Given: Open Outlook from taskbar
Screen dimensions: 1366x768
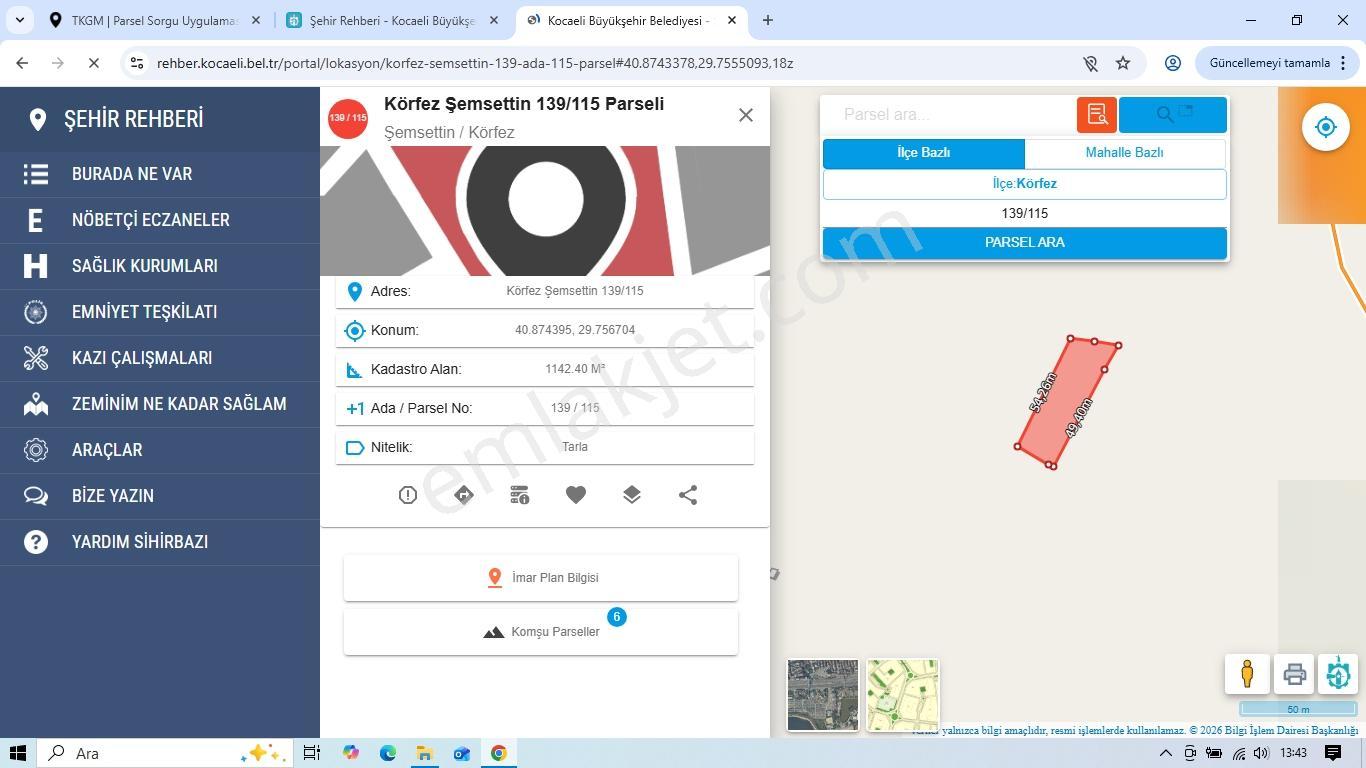Looking at the screenshot, I should [461, 753].
